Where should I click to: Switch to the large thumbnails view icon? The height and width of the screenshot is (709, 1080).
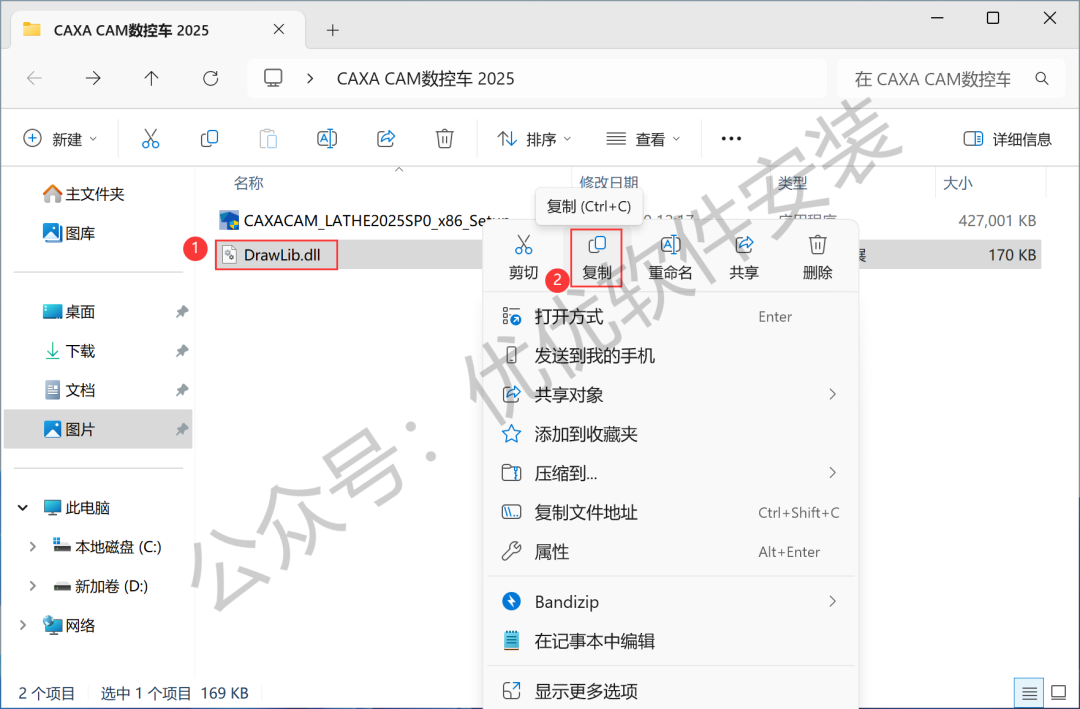(1059, 692)
